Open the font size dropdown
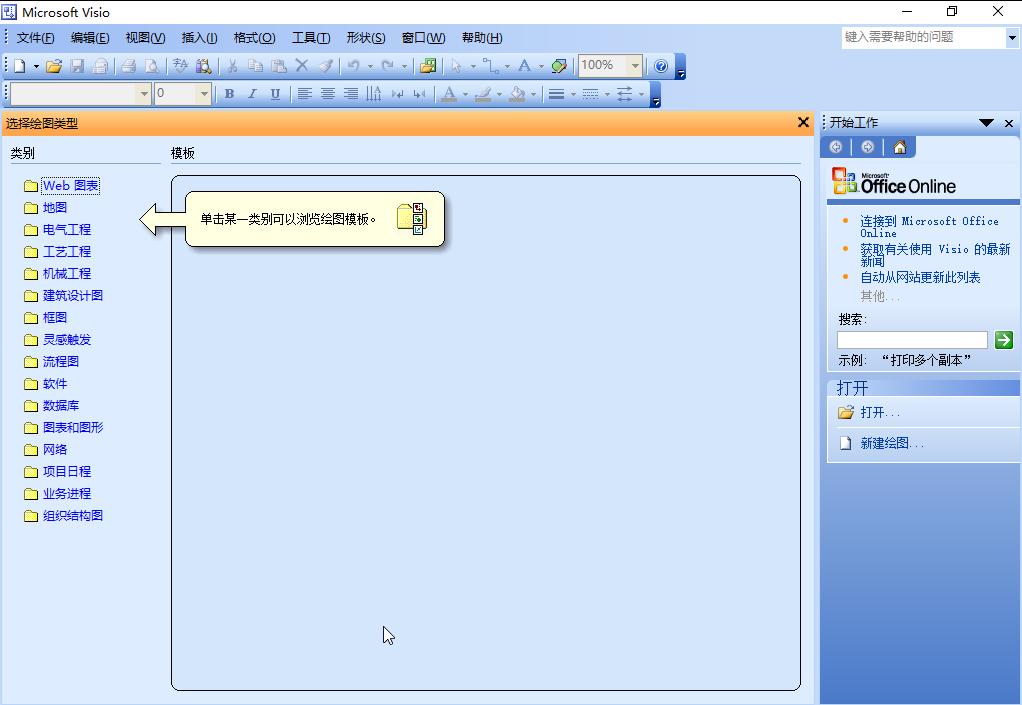Screen dimensions: 1022x705 [204, 94]
